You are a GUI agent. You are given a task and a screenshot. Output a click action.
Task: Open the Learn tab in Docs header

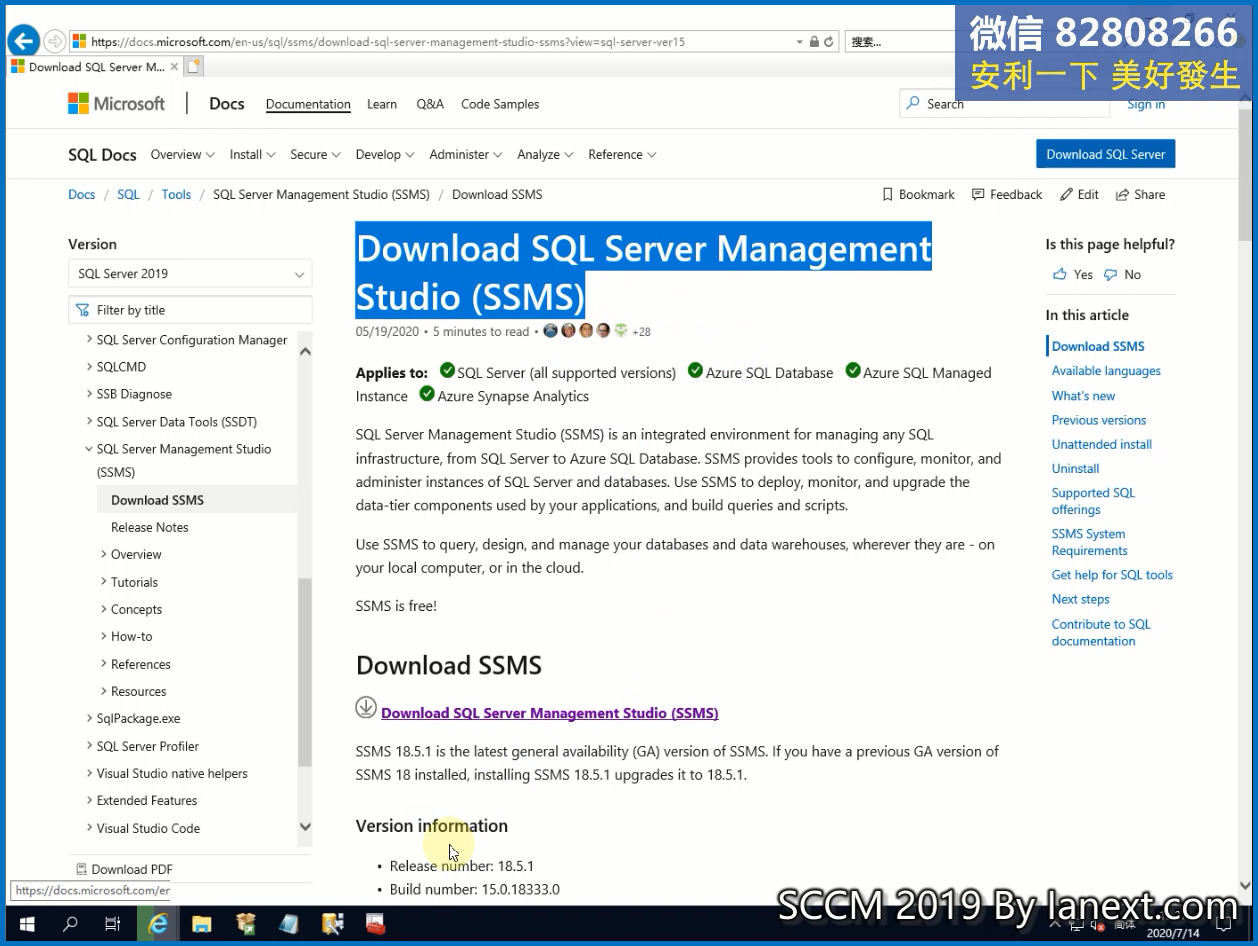(382, 104)
